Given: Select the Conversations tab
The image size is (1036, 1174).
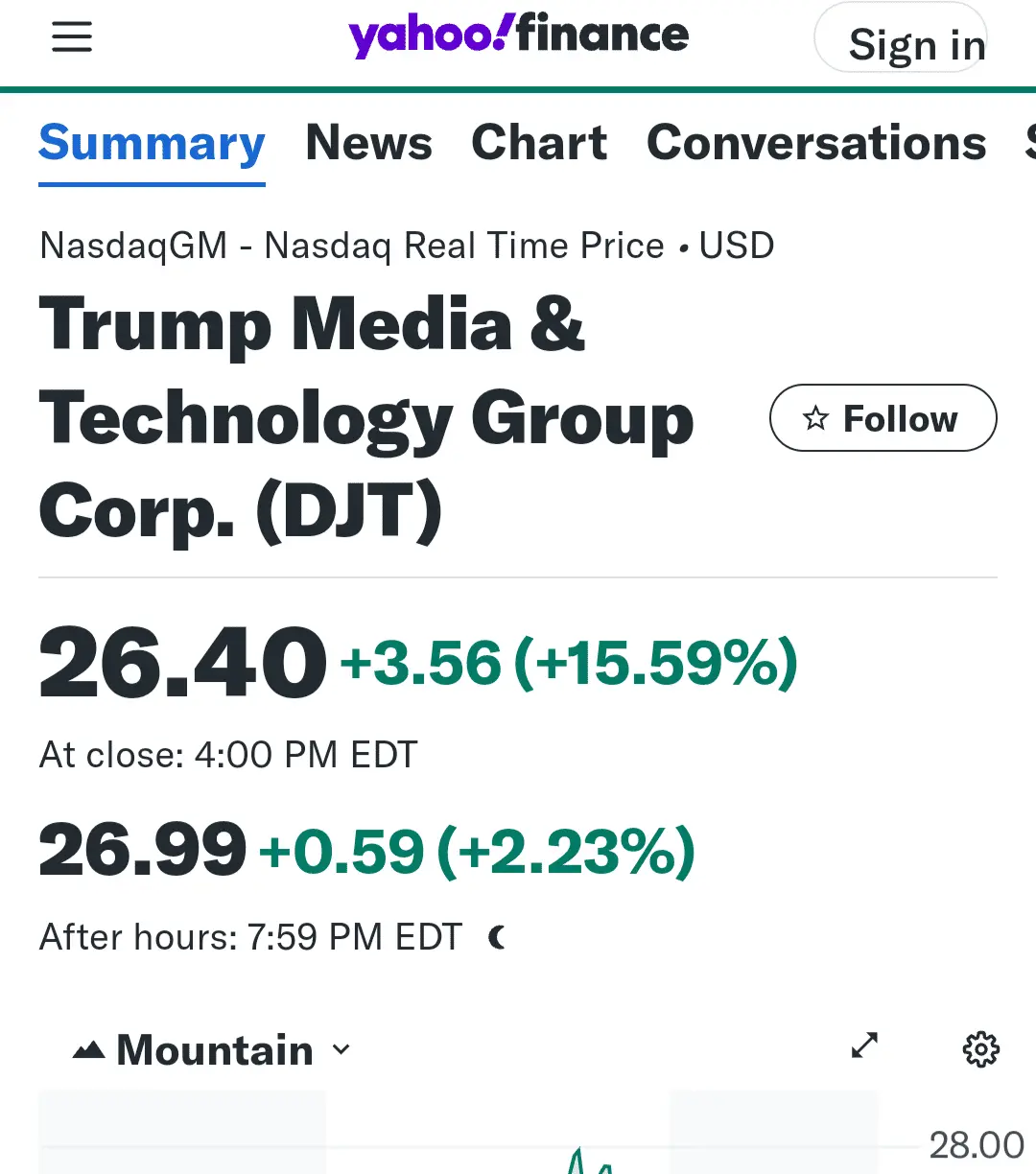Looking at the screenshot, I should click(816, 144).
